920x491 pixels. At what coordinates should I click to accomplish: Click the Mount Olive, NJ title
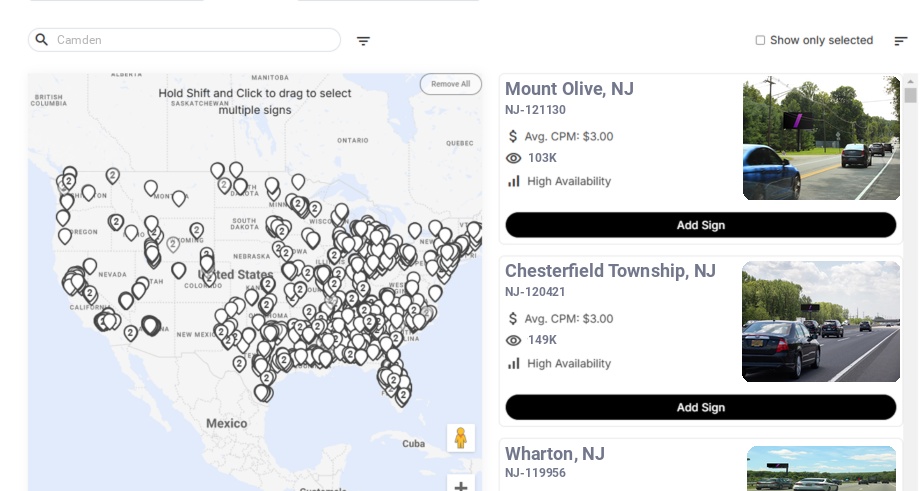569,89
